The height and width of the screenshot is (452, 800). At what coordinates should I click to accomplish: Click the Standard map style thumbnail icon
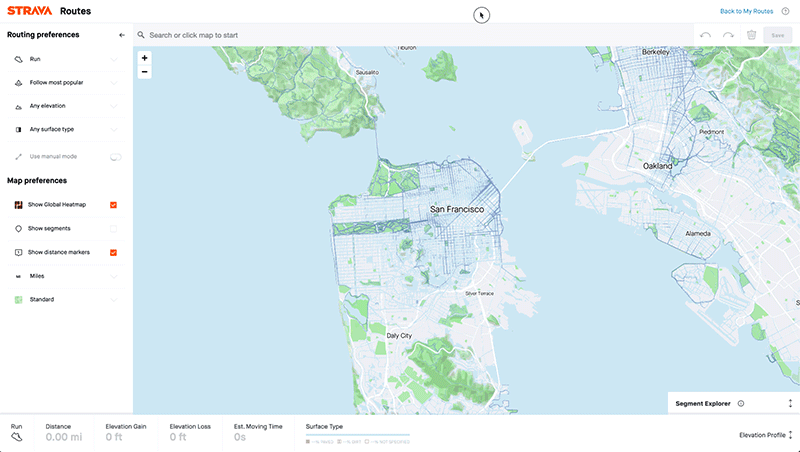click(18, 300)
